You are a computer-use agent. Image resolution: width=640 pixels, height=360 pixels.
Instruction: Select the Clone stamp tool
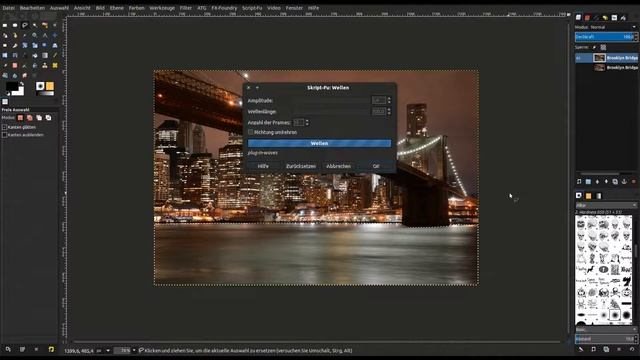[x=45, y=65]
